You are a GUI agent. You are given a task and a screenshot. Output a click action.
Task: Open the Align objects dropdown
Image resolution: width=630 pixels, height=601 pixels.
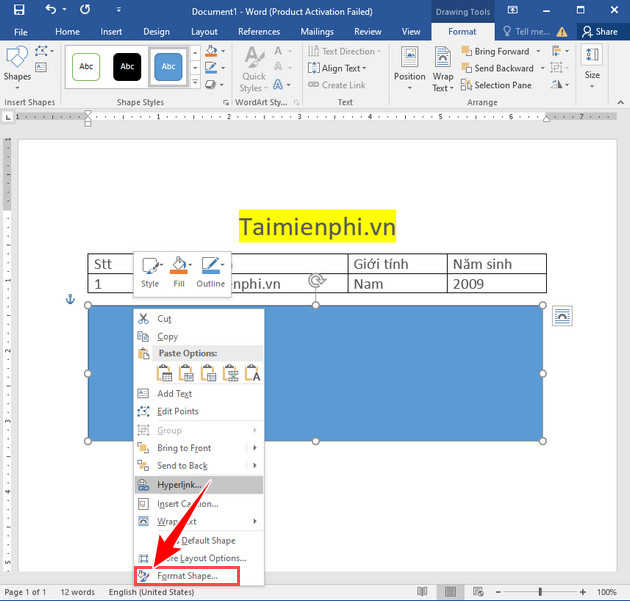coord(560,51)
